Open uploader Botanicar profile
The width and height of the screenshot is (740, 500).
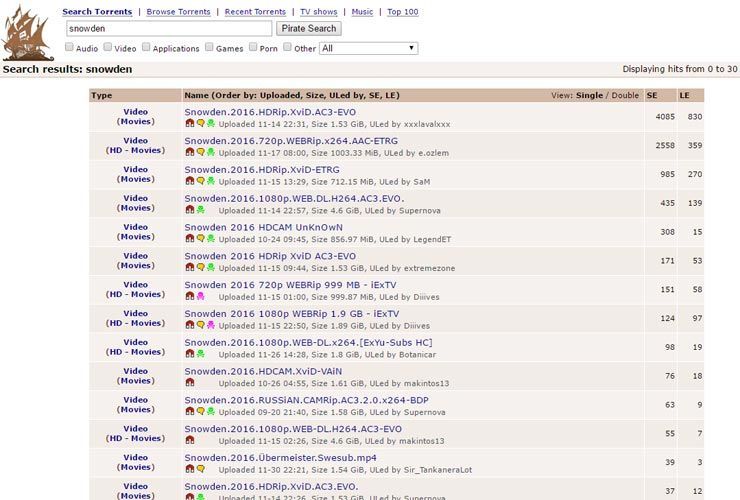tap(417, 355)
